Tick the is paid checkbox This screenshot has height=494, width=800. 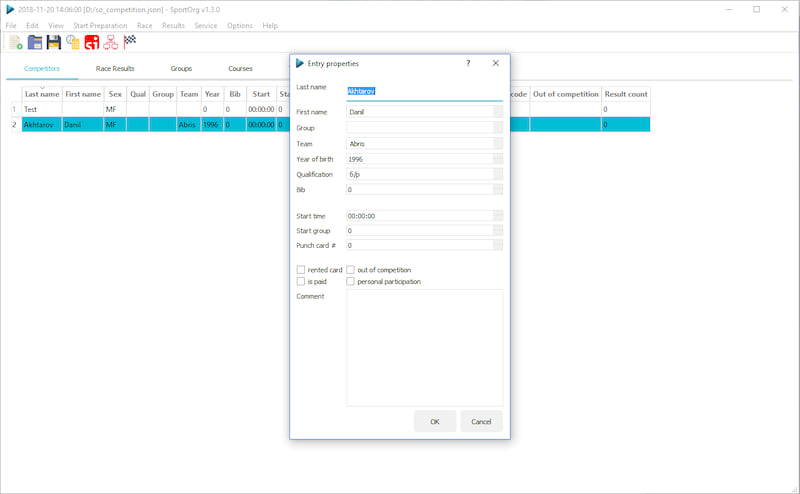[301, 282]
